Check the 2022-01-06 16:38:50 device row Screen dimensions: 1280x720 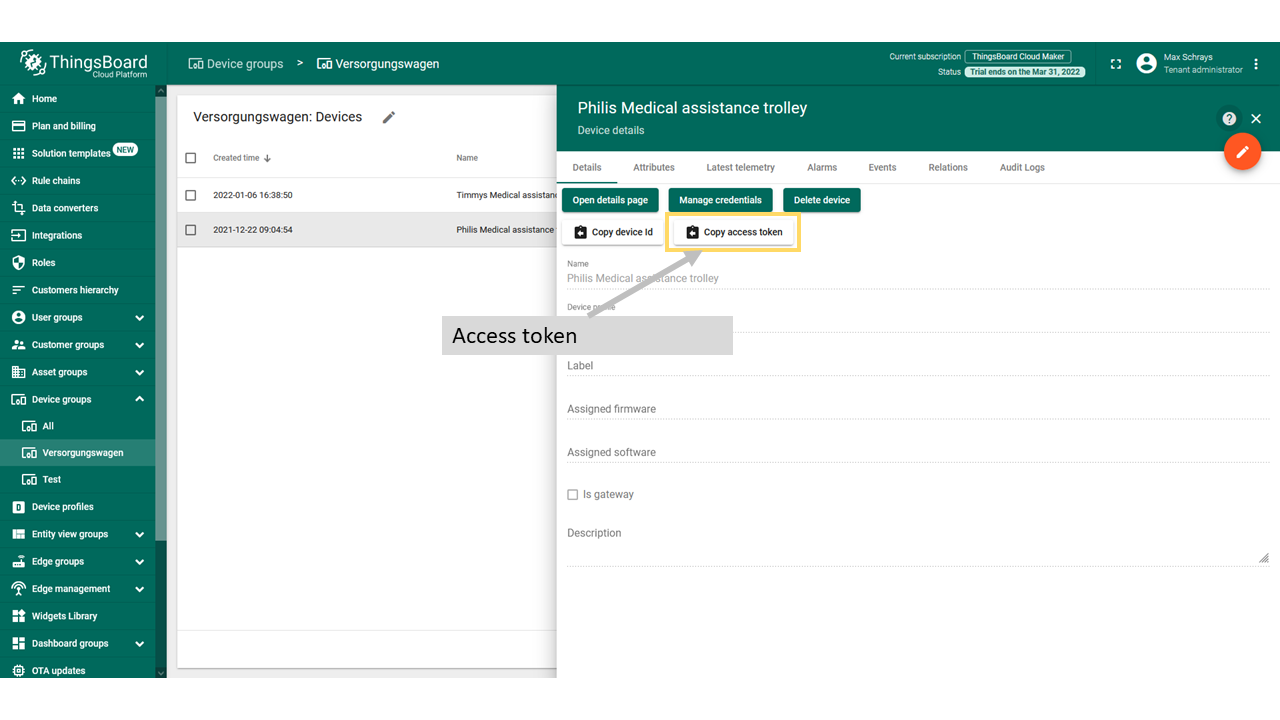tap(191, 195)
